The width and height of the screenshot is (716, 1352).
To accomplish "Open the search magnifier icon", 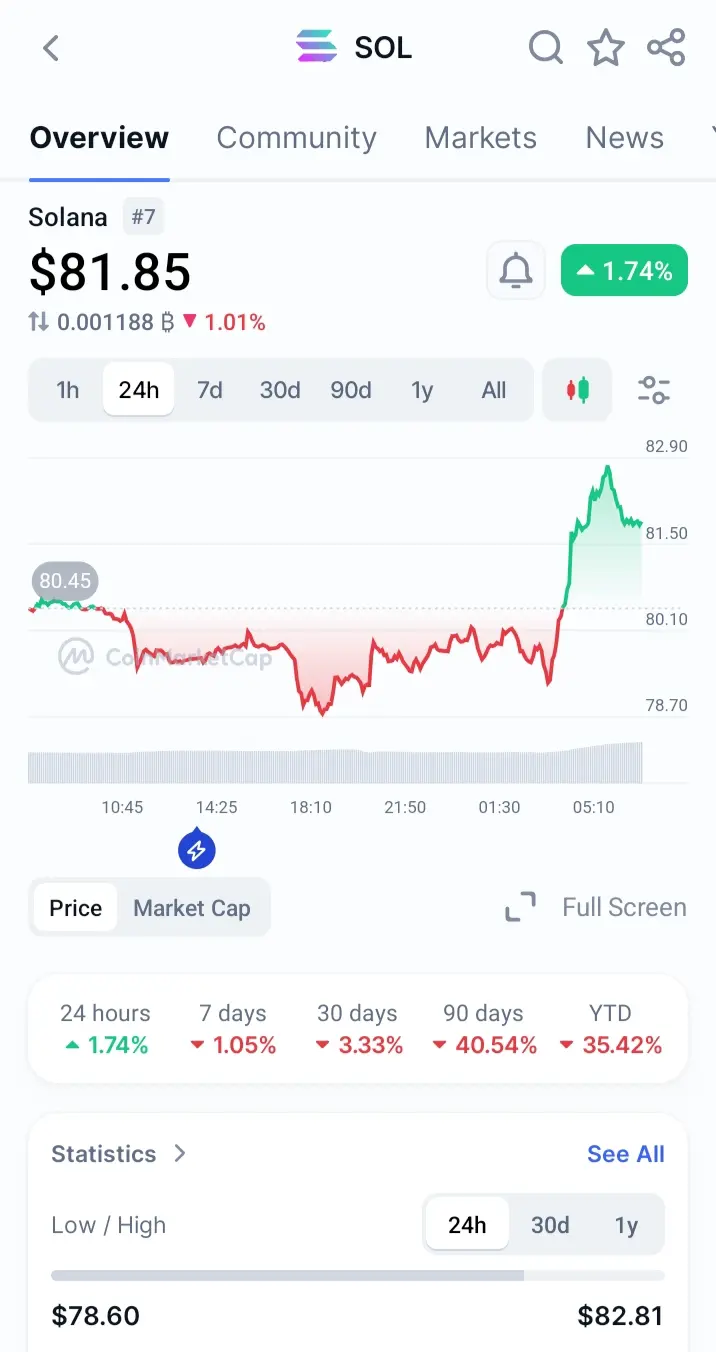I will tap(546, 47).
